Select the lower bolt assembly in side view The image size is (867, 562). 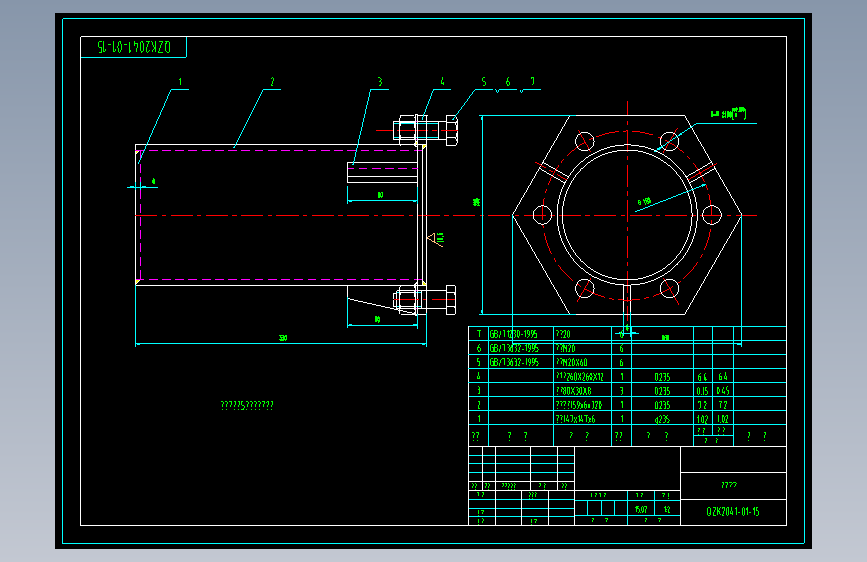[425, 300]
